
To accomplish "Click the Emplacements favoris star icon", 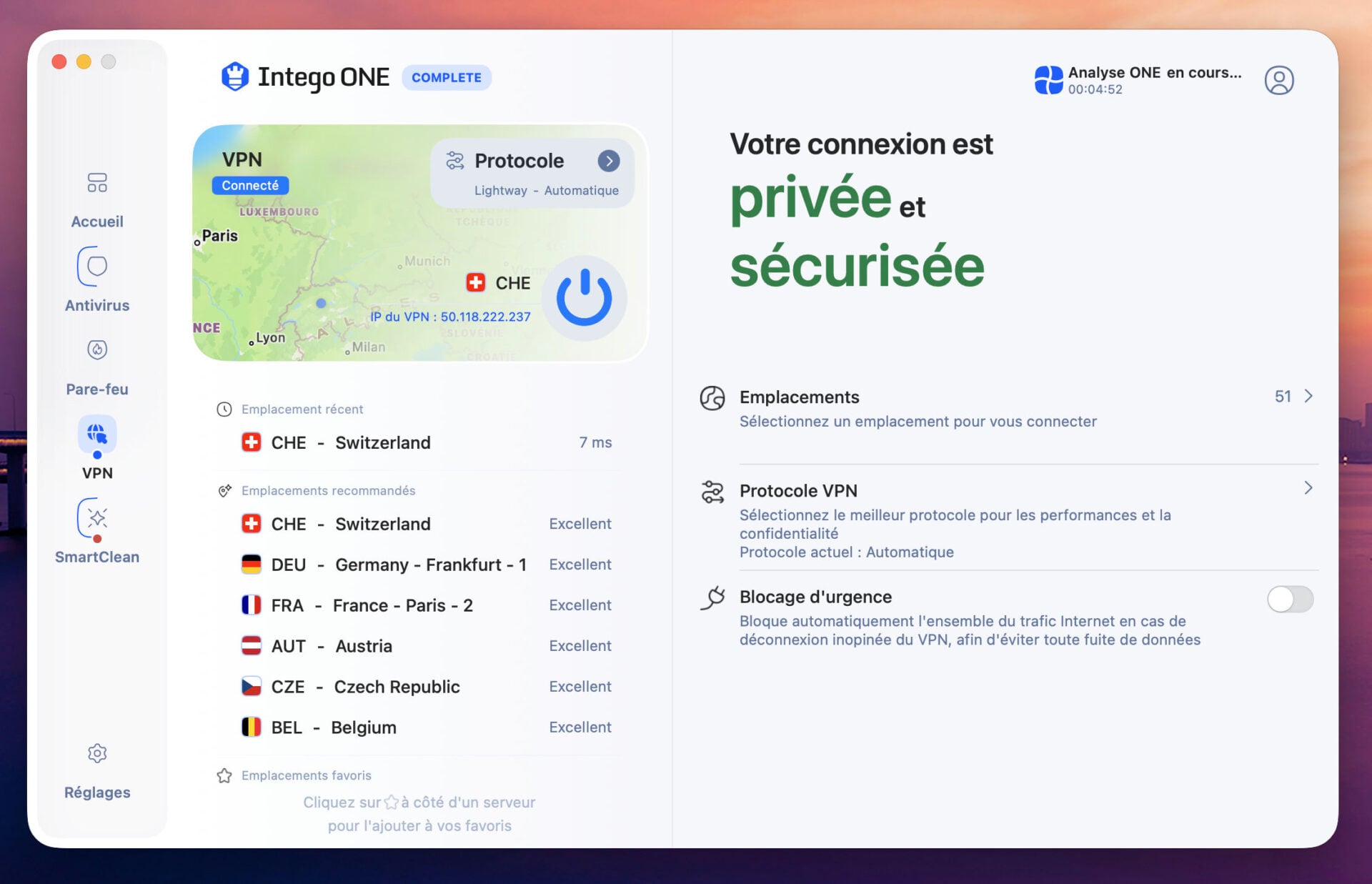I will 224,775.
